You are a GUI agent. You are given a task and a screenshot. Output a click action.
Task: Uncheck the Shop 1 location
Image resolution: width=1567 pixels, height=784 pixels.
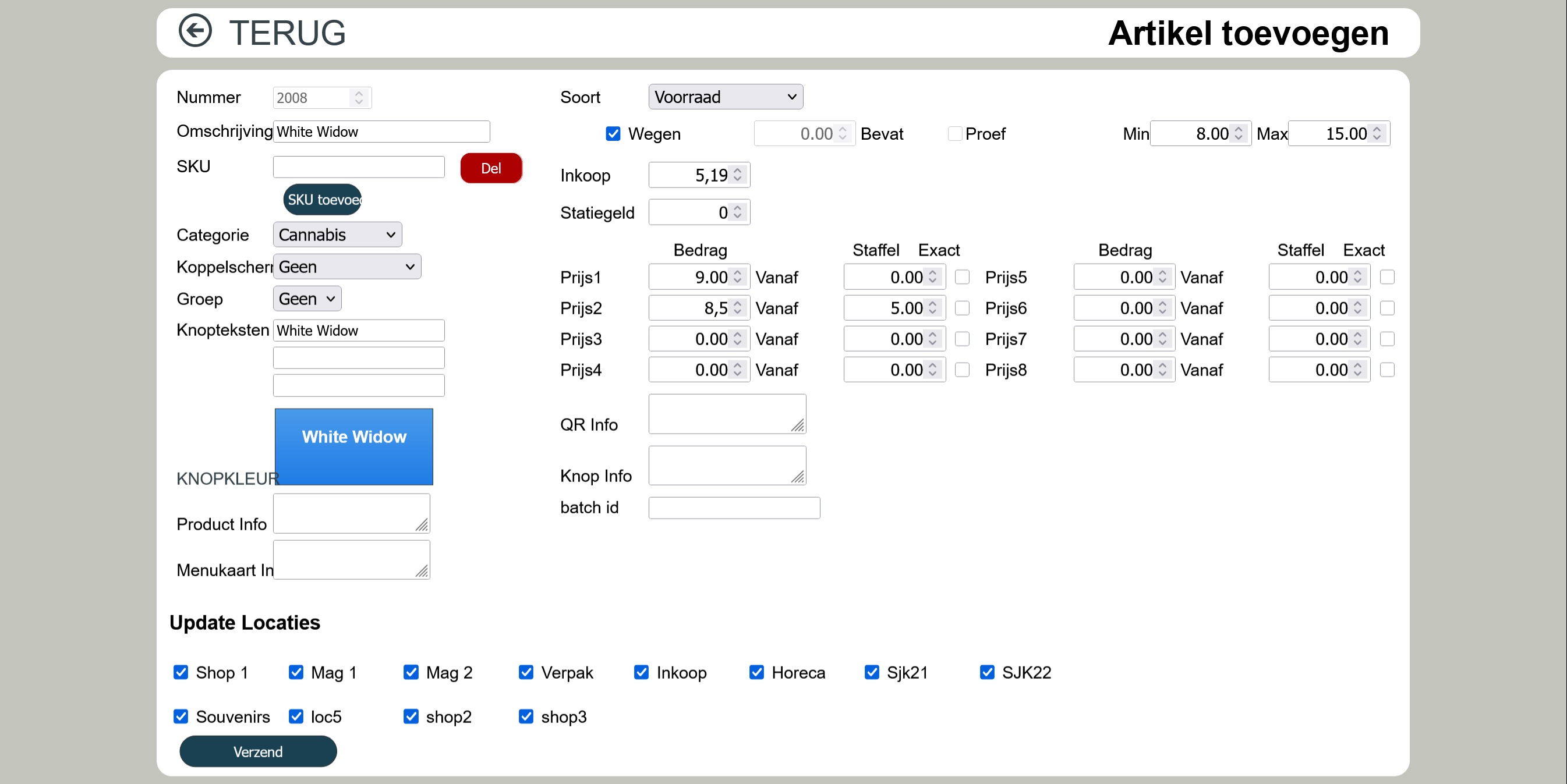(x=181, y=672)
